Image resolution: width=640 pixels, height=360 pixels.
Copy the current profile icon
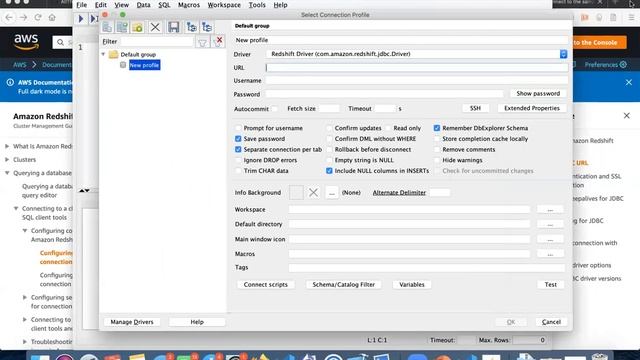122,27
